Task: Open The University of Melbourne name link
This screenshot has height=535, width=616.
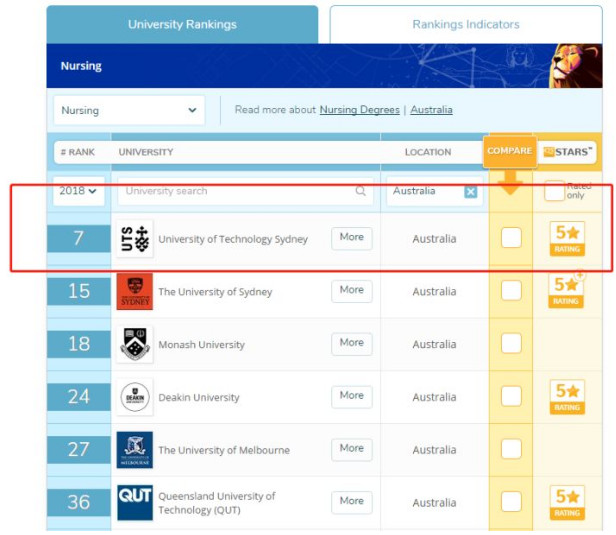Action: (x=224, y=450)
